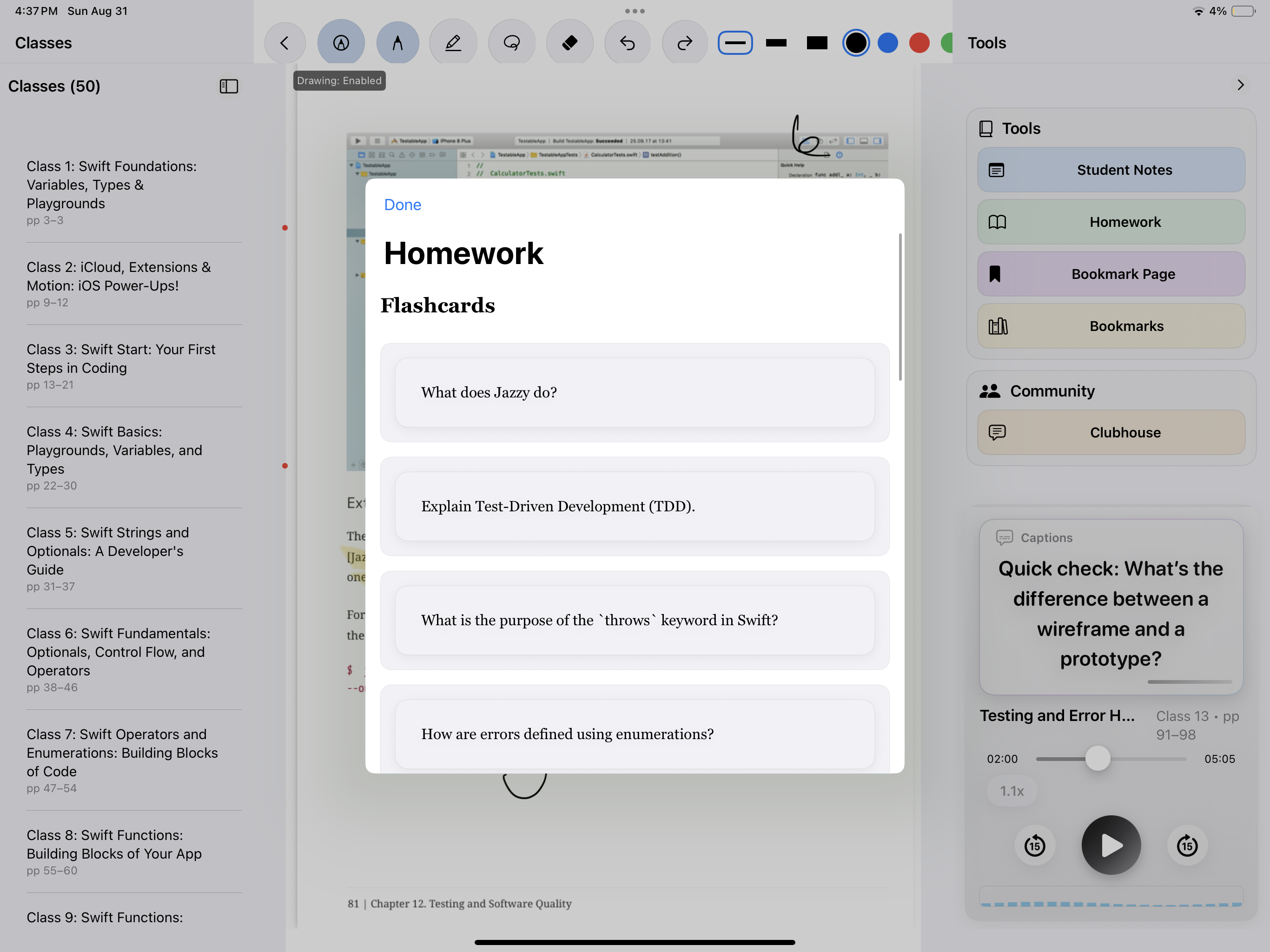Expand the 'What does Jazzy do?' flashcard

tap(635, 392)
